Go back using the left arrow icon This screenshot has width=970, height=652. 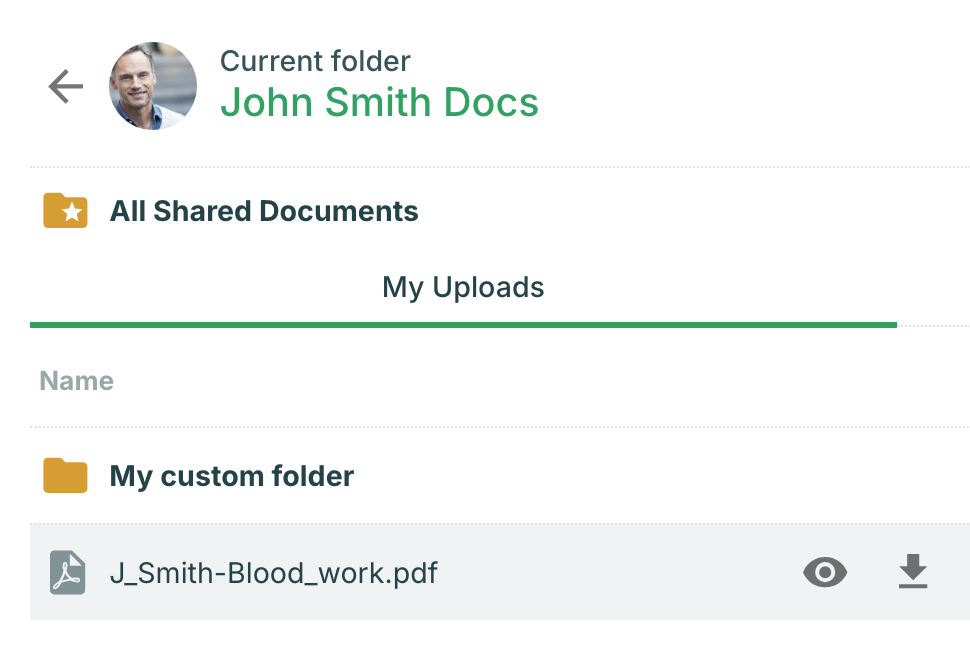[x=66, y=87]
